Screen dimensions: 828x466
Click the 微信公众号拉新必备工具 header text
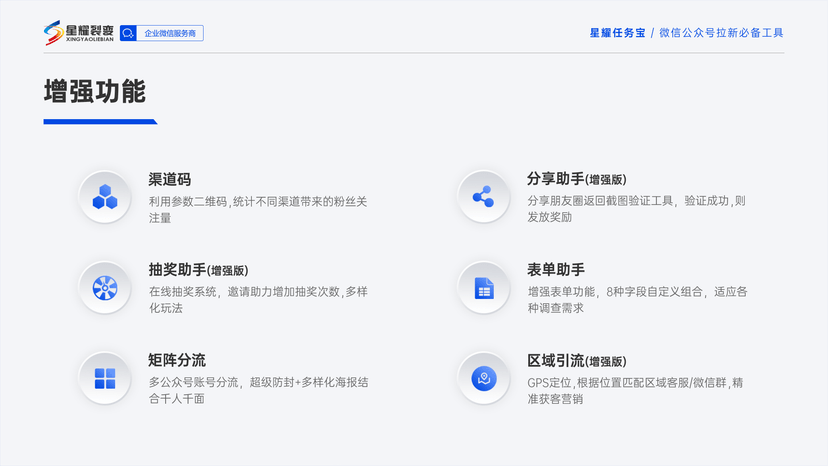(721, 33)
